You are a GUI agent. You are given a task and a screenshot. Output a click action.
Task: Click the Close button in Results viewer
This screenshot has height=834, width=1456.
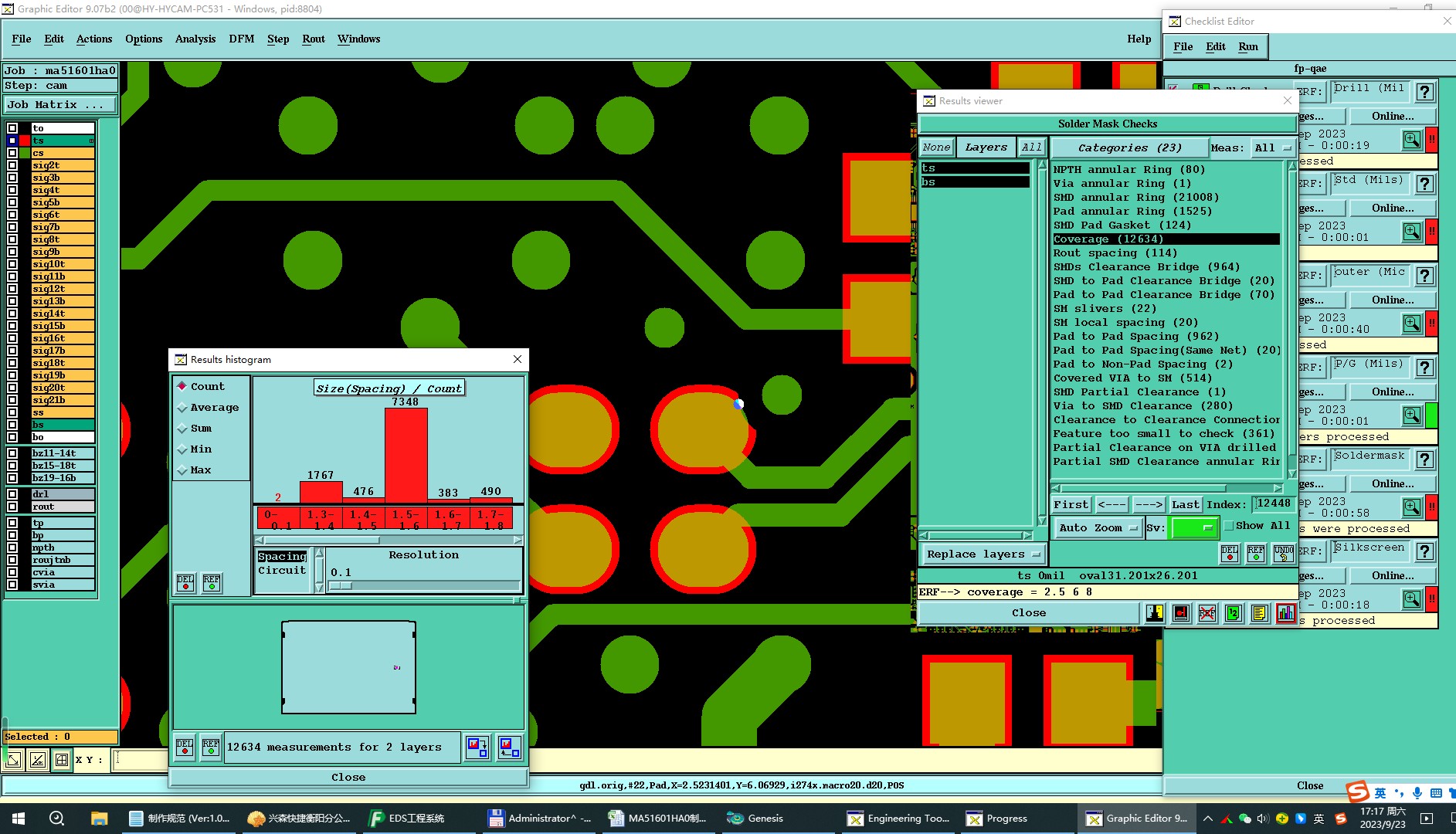(x=1029, y=613)
